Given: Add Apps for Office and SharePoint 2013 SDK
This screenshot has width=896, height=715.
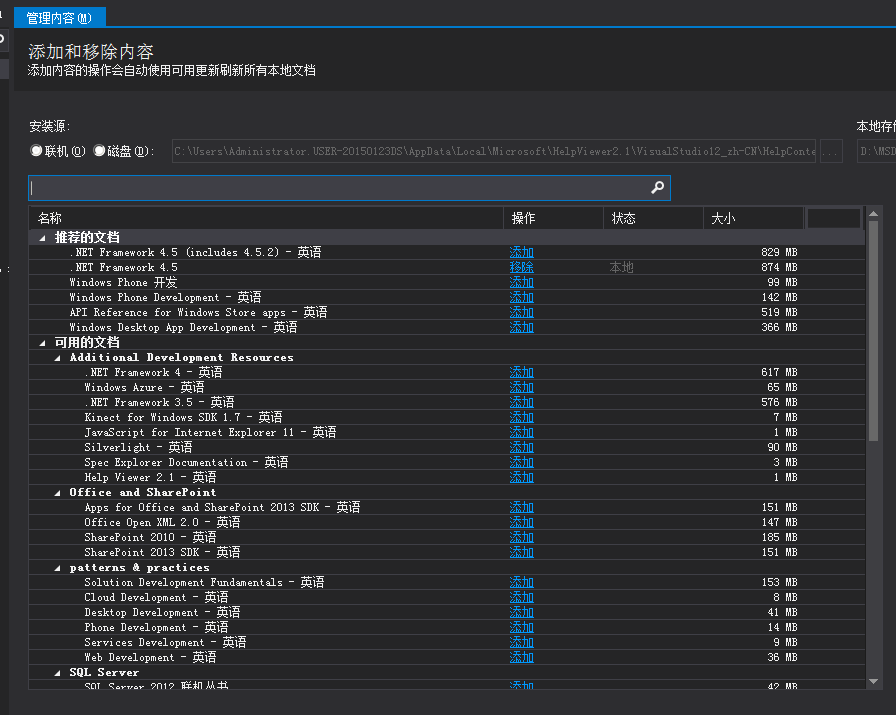Looking at the screenshot, I should (521, 507).
